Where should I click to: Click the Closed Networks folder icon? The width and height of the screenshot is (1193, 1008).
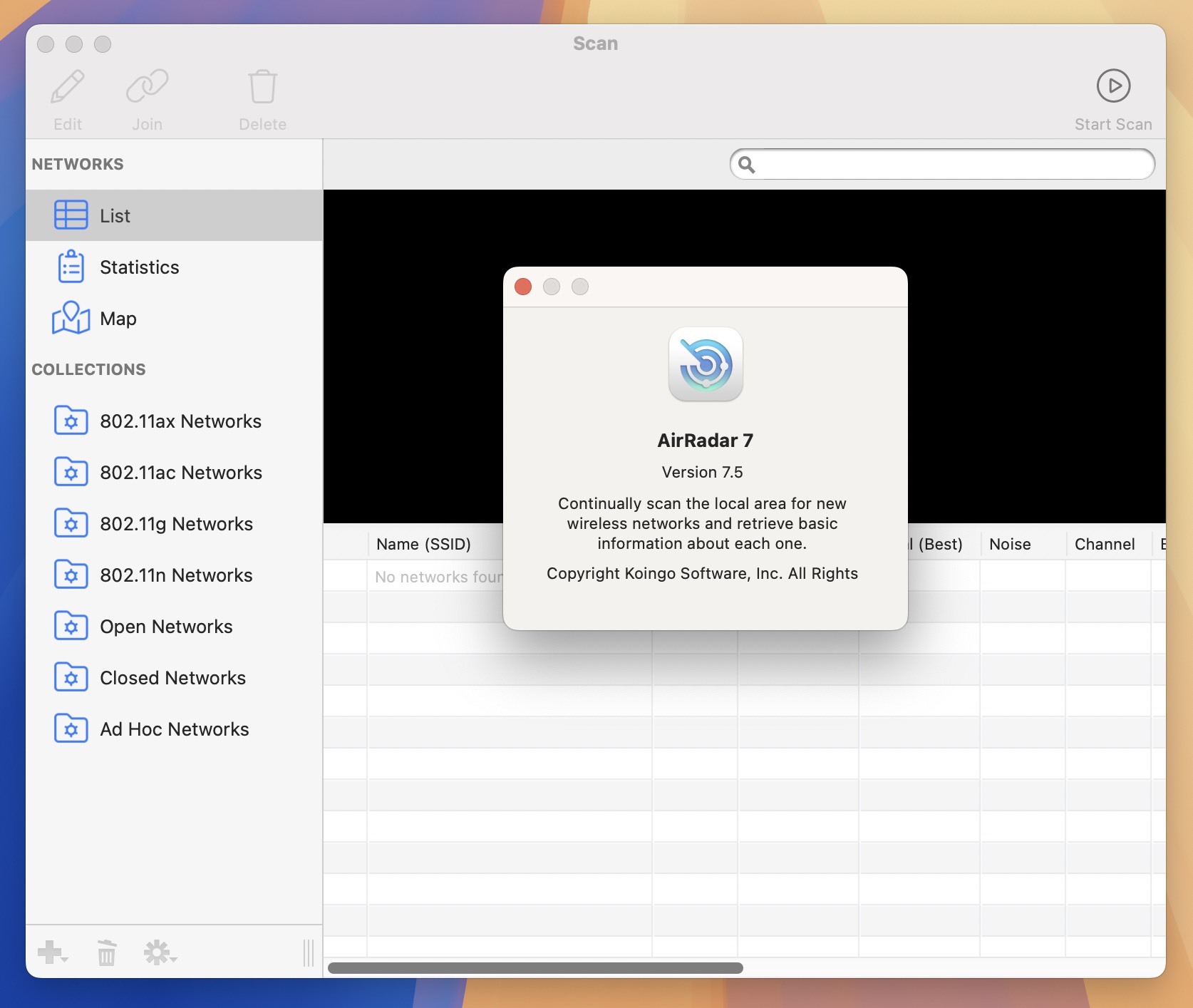pyautogui.click(x=71, y=677)
